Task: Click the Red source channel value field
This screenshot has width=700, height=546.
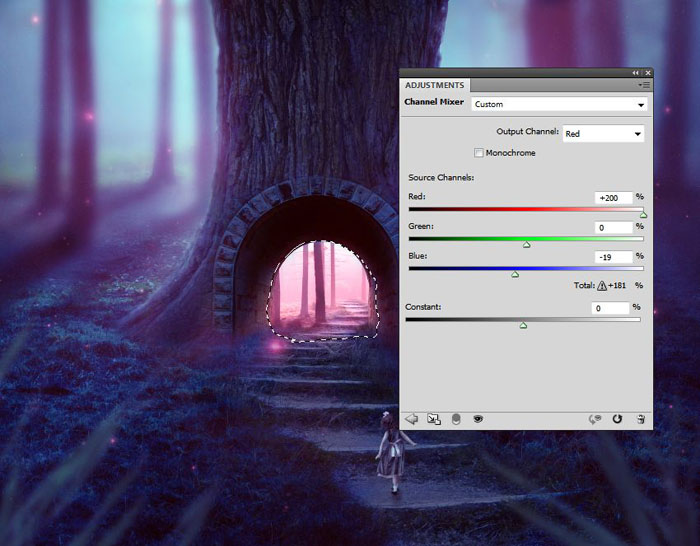Action: click(x=612, y=198)
